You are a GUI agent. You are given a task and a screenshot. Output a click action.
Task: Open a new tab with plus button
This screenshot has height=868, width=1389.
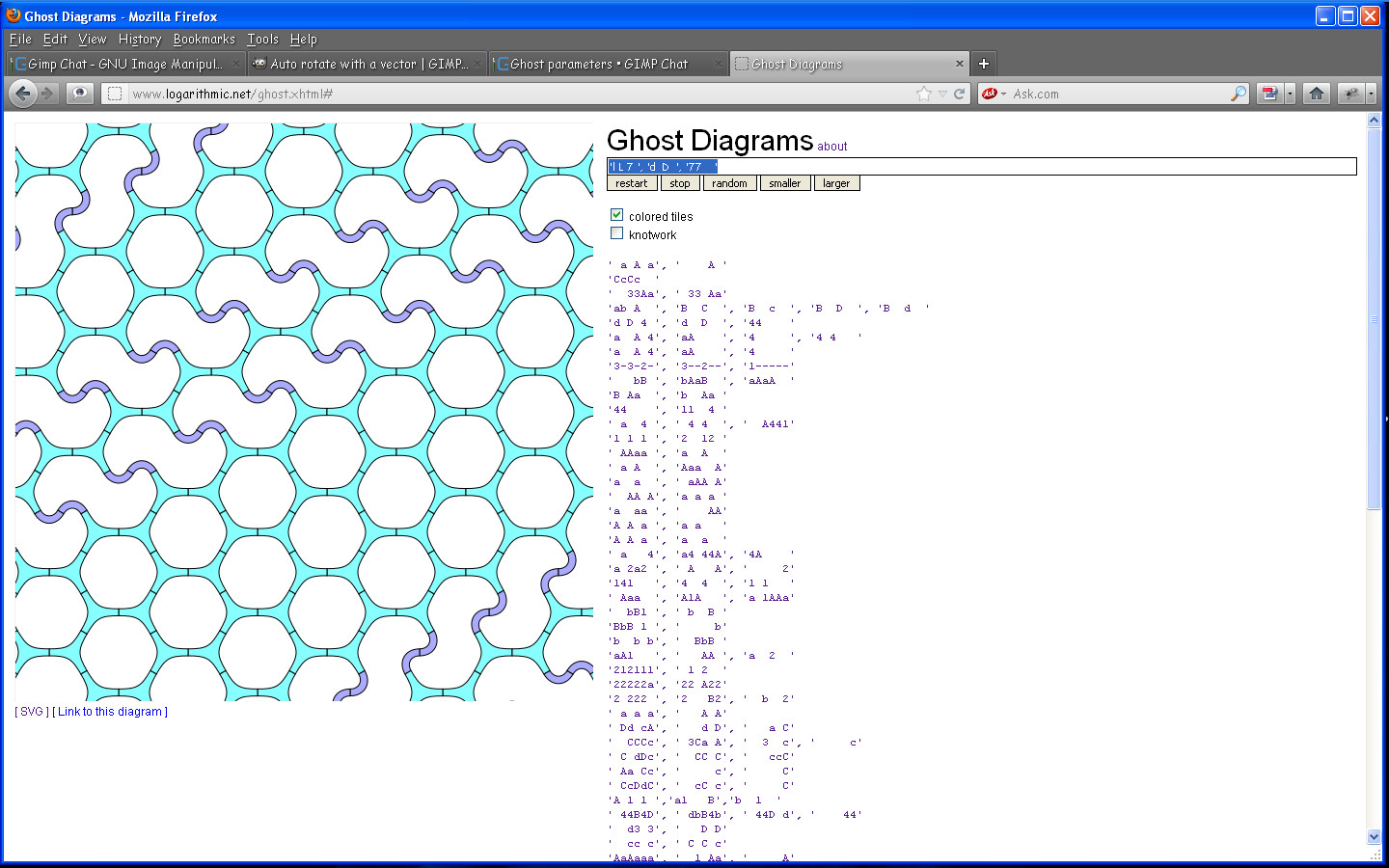(984, 64)
